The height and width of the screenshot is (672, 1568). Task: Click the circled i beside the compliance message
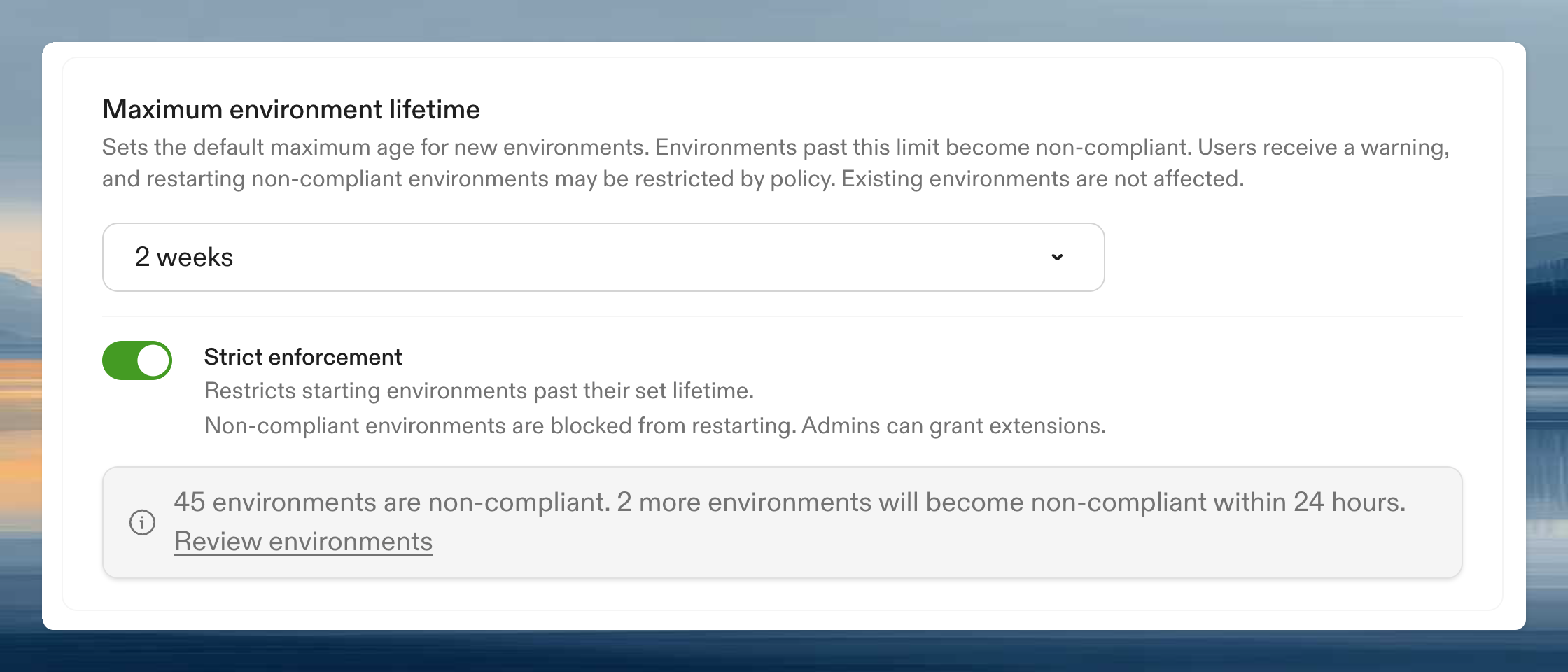[x=142, y=521]
